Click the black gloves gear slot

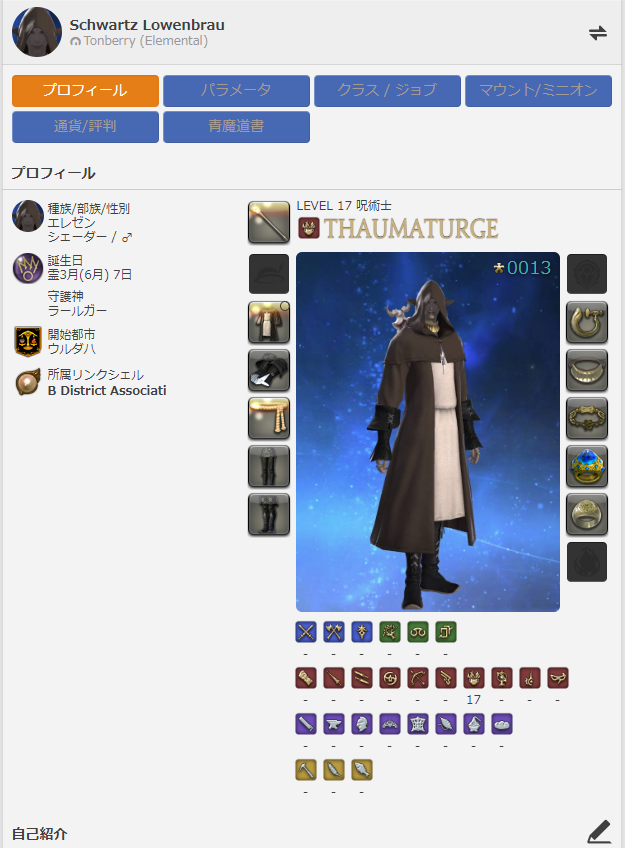269,370
